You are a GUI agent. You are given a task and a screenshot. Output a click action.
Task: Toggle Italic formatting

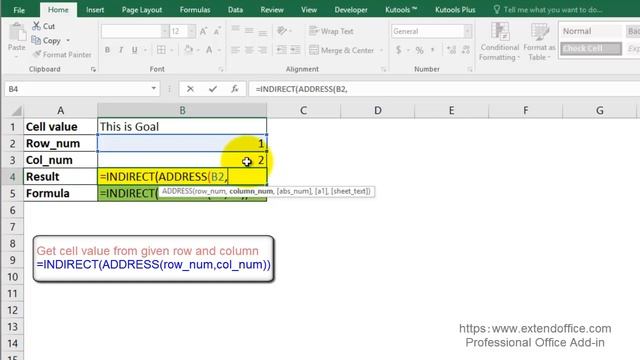tap(121, 50)
